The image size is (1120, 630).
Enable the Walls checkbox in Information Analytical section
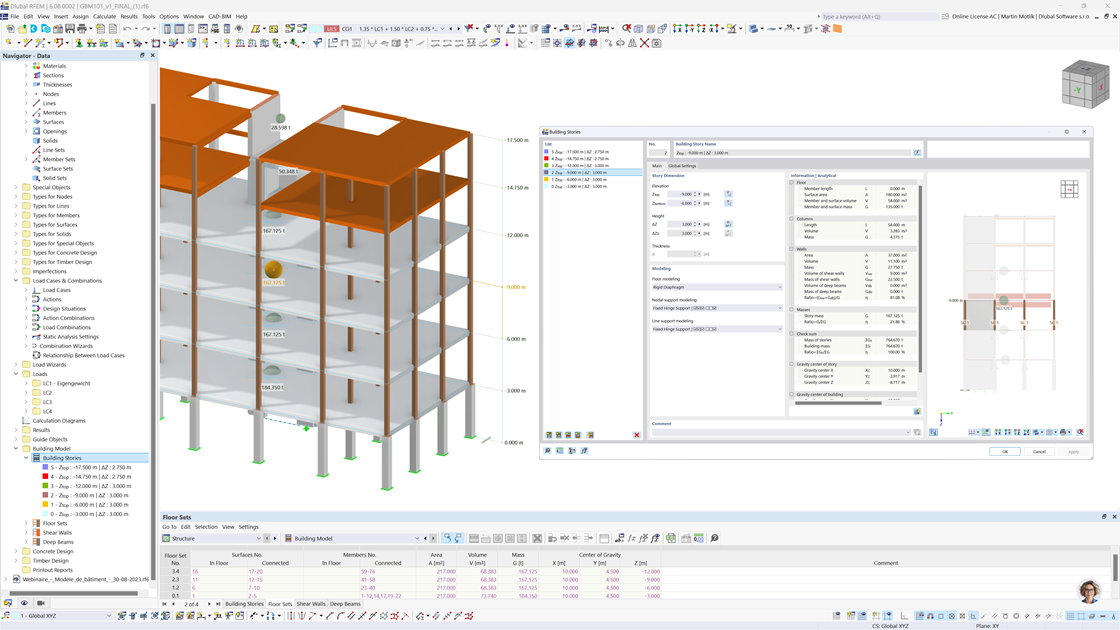click(792, 248)
